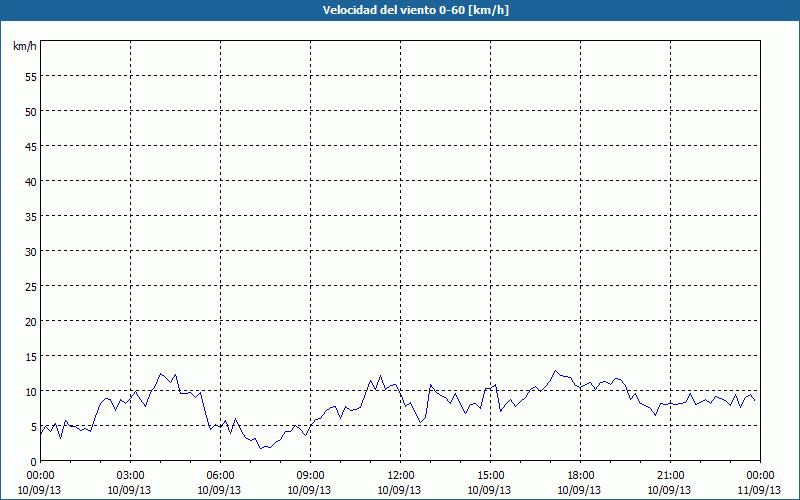The width and height of the screenshot is (800, 500).
Task: Click the 40 value on the y-axis
Action: tap(31, 181)
